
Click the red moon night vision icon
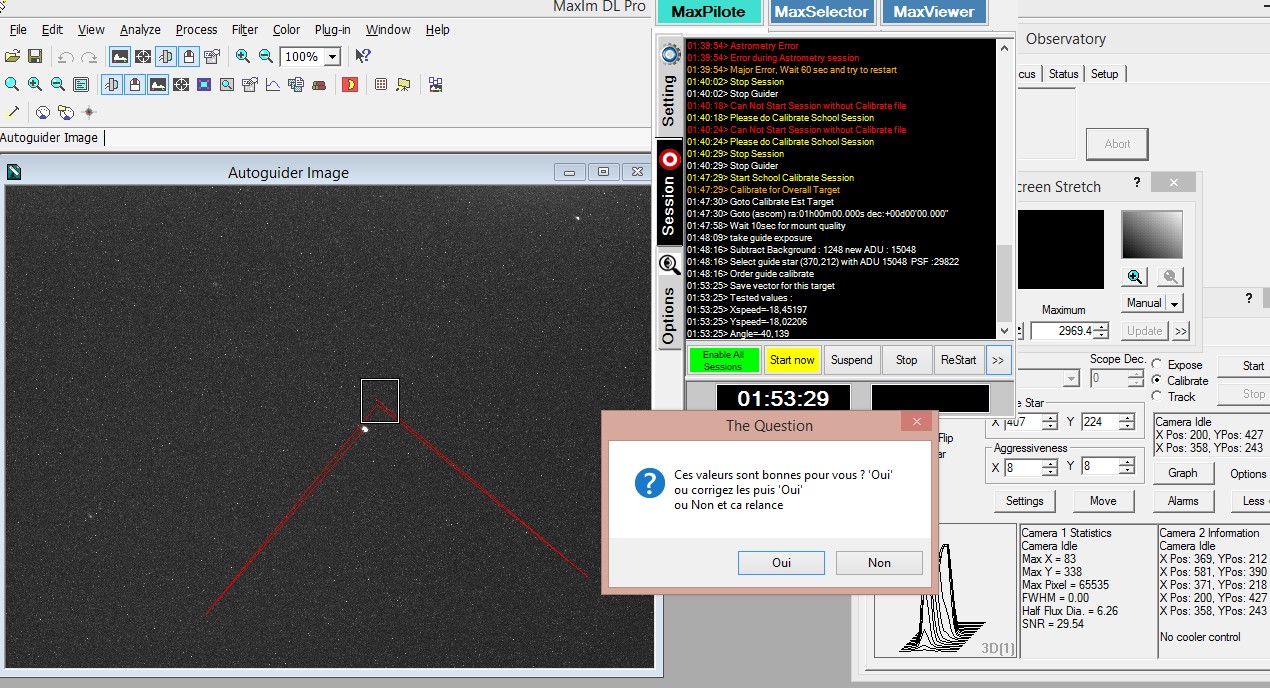click(350, 85)
